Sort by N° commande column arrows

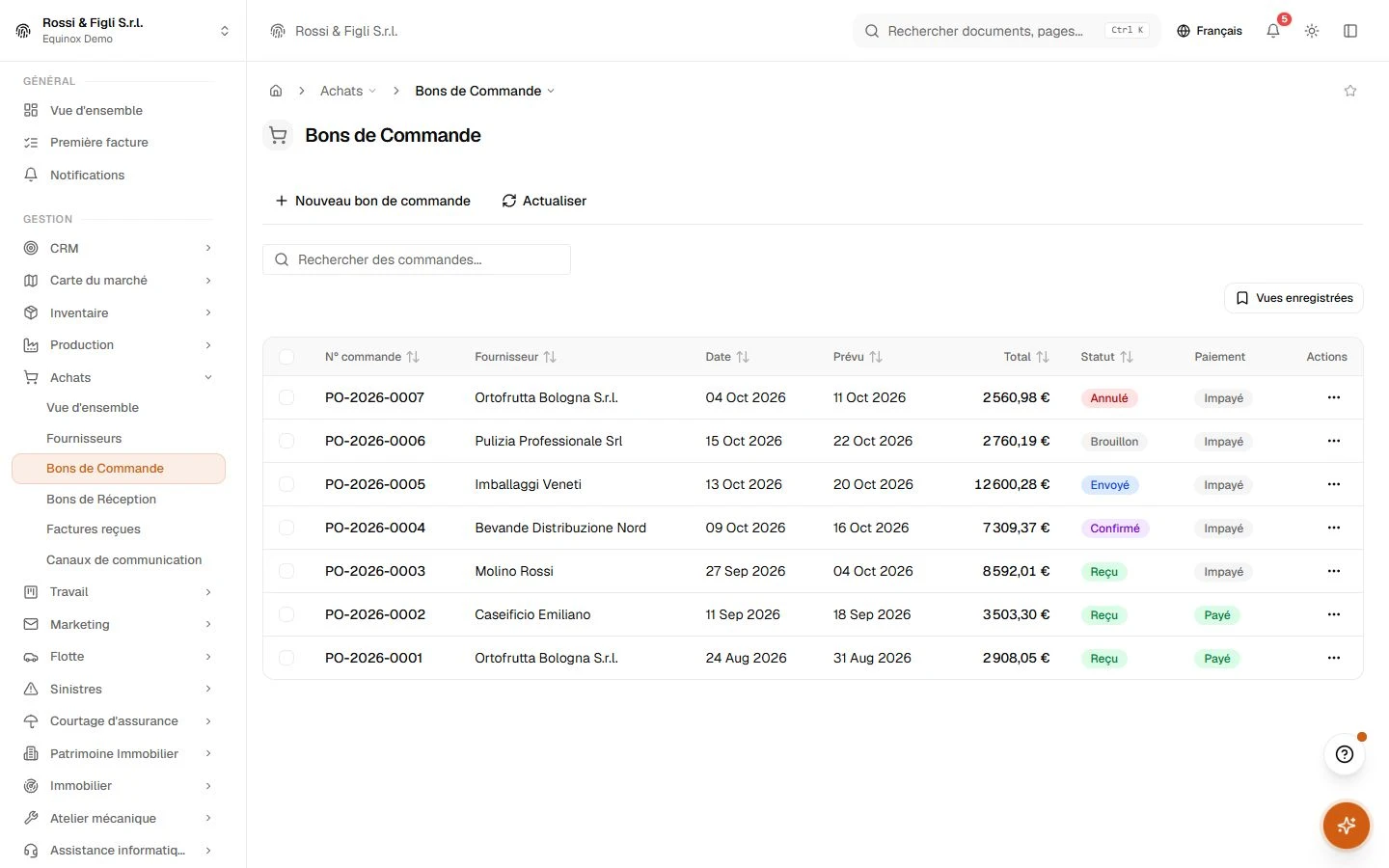(413, 357)
